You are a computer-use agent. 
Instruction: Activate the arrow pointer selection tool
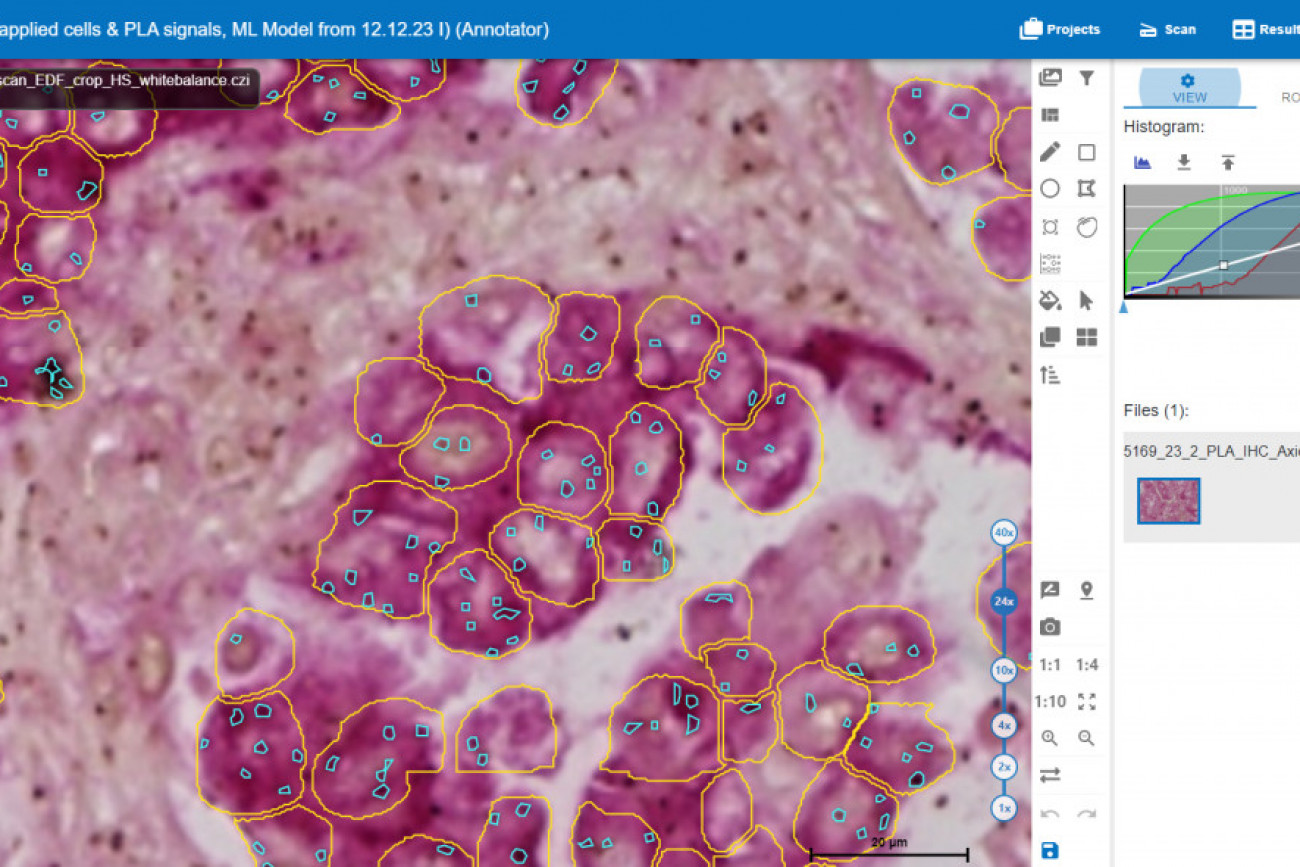coord(1087,300)
